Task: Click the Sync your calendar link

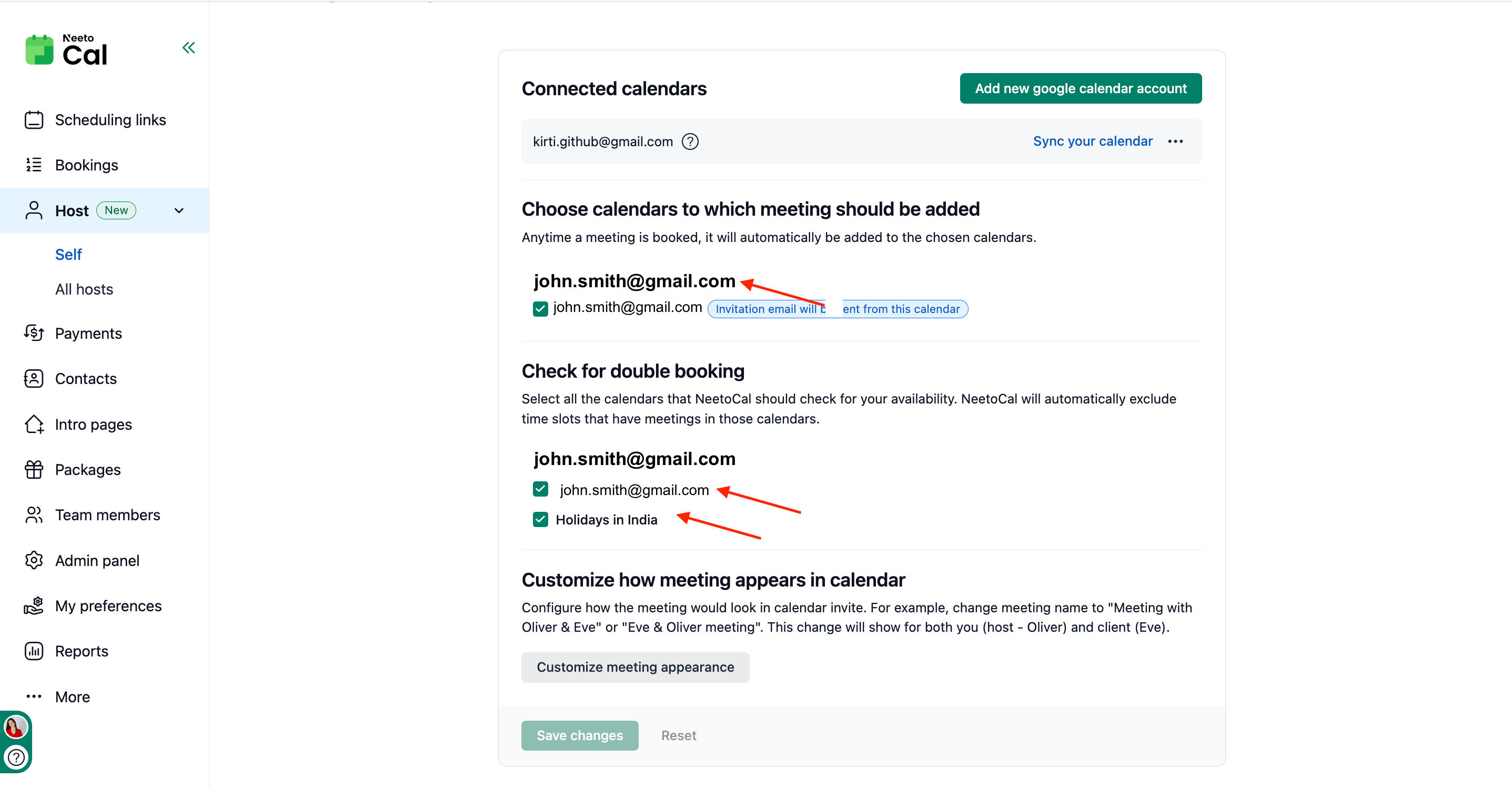Action: coord(1092,142)
